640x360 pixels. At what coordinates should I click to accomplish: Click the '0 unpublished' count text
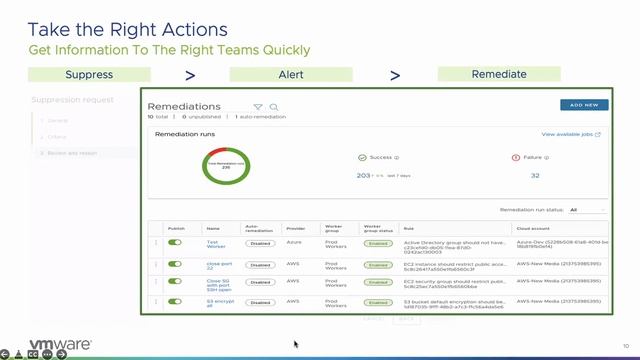point(201,117)
